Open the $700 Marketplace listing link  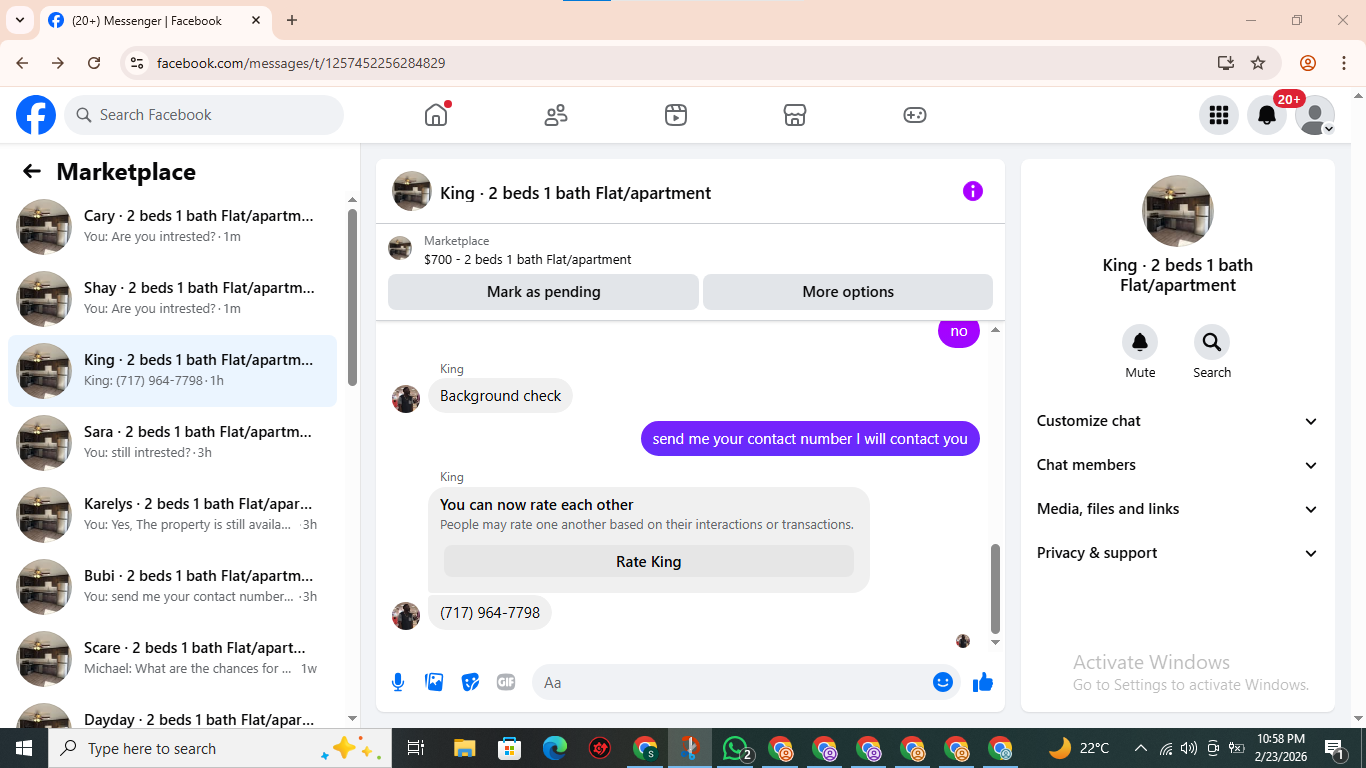click(527, 259)
